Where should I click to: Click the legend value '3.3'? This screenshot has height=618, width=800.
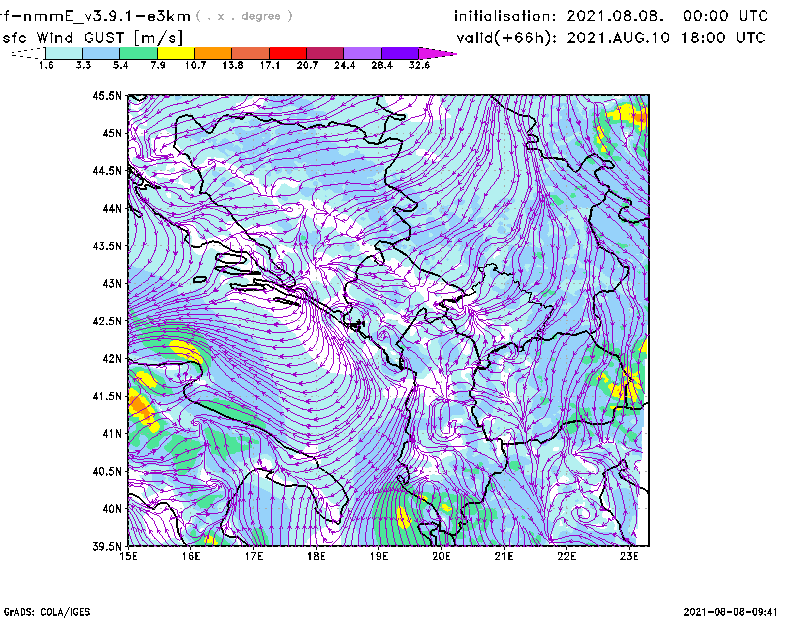tap(83, 65)
